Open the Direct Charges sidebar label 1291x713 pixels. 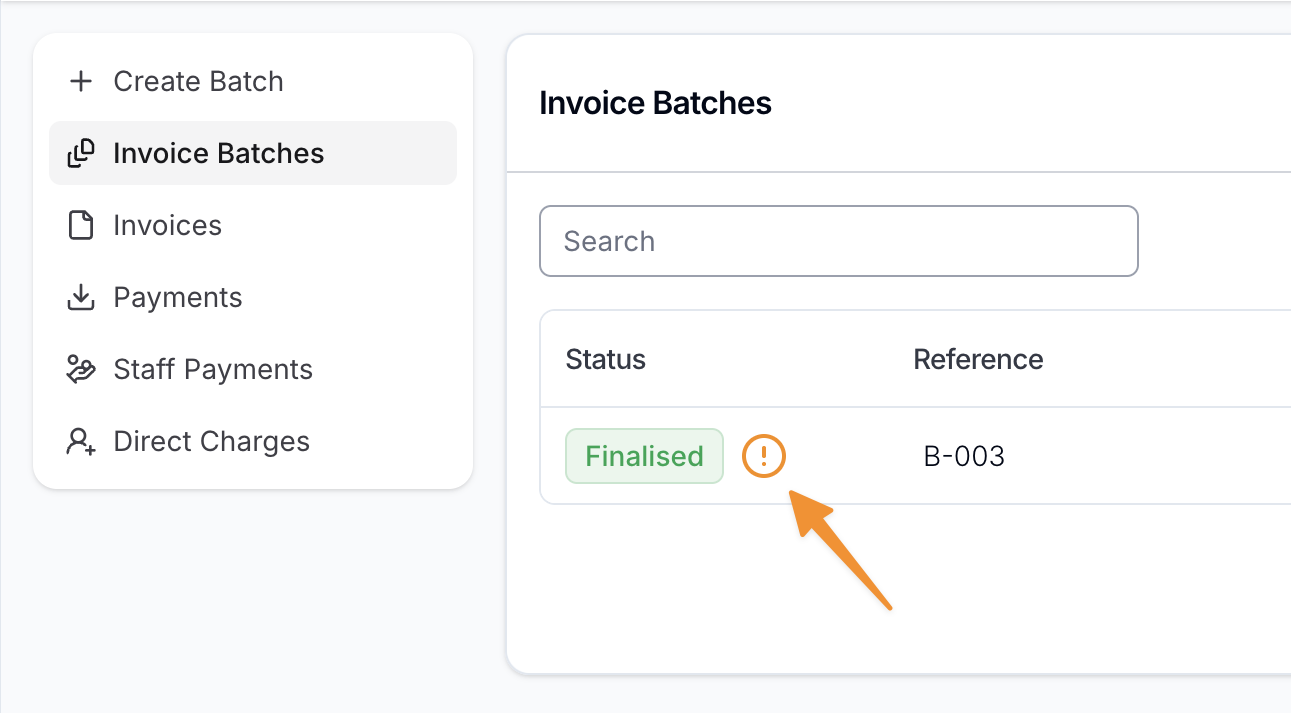click(211, 442)
